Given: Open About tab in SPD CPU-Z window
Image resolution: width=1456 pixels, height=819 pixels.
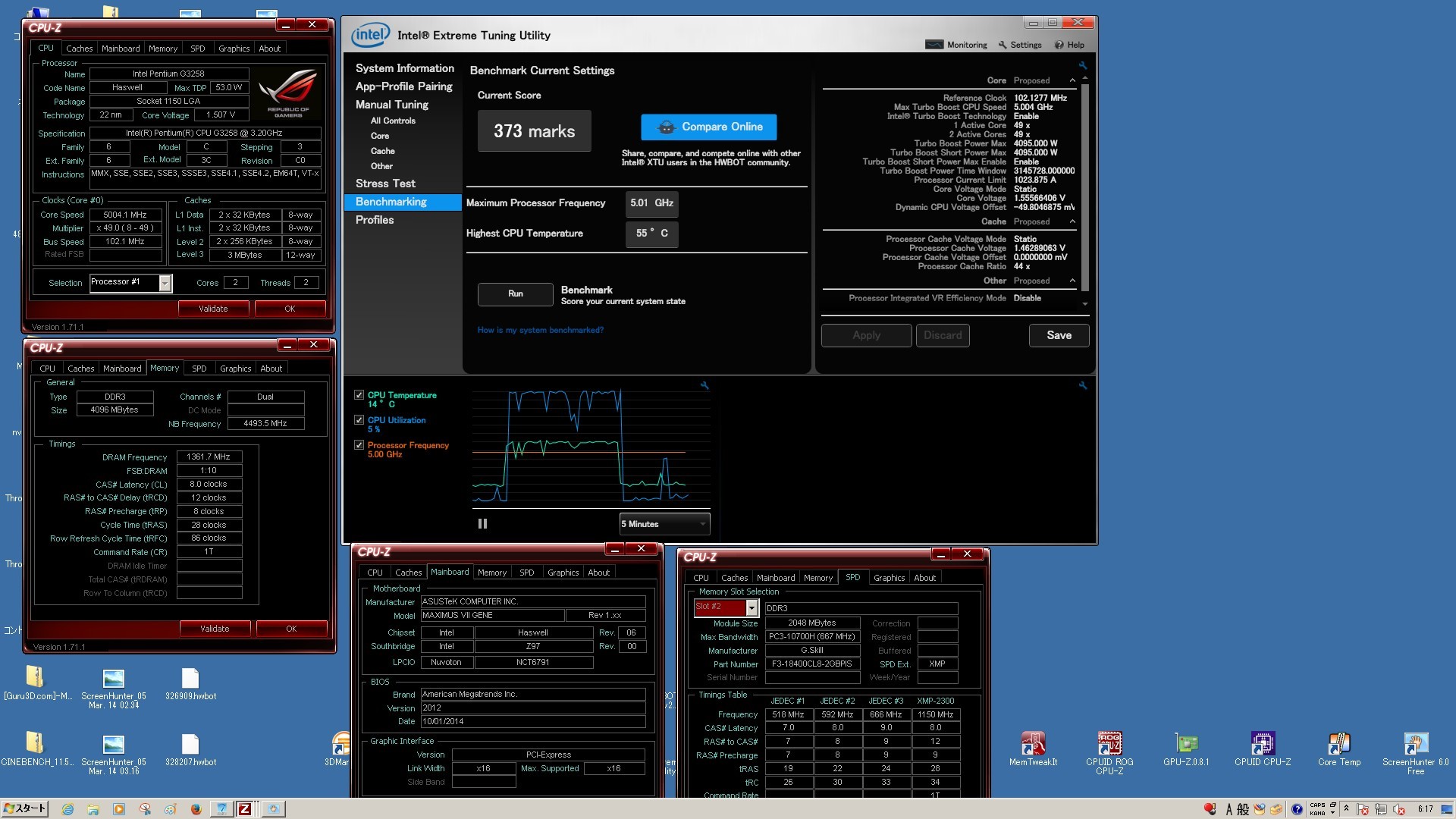Looking at the screenshot, I should (924, 578).
